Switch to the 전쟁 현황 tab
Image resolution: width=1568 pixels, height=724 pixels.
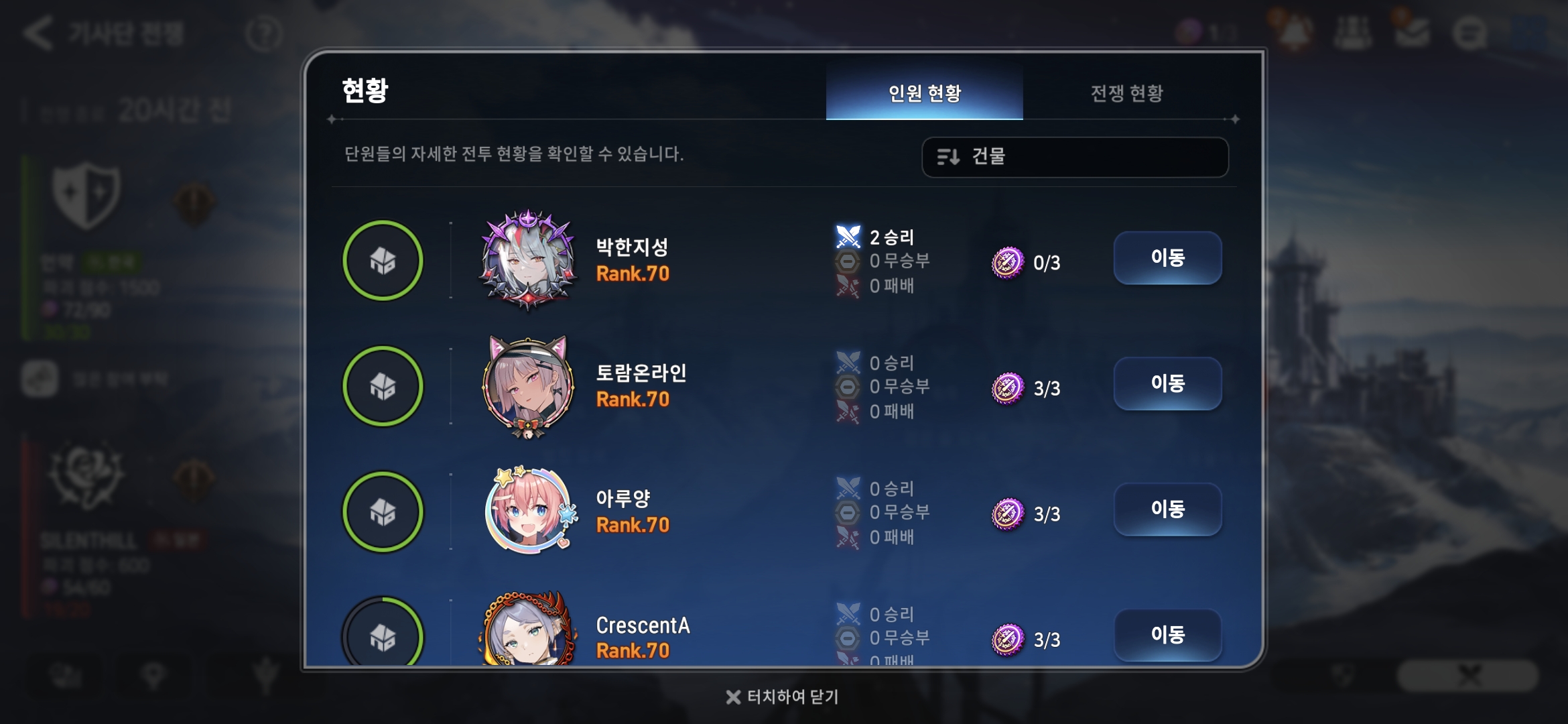[1127, 93]
